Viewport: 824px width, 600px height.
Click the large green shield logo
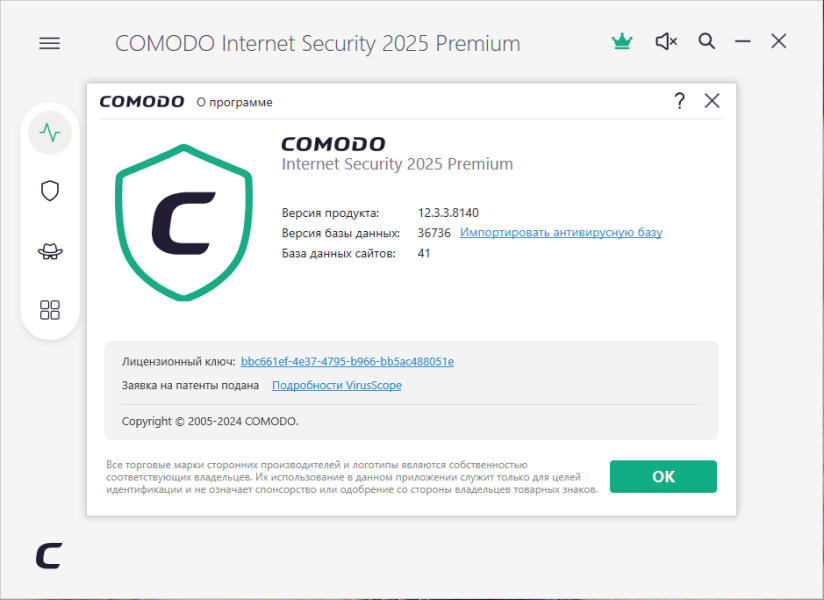[184, 222]
